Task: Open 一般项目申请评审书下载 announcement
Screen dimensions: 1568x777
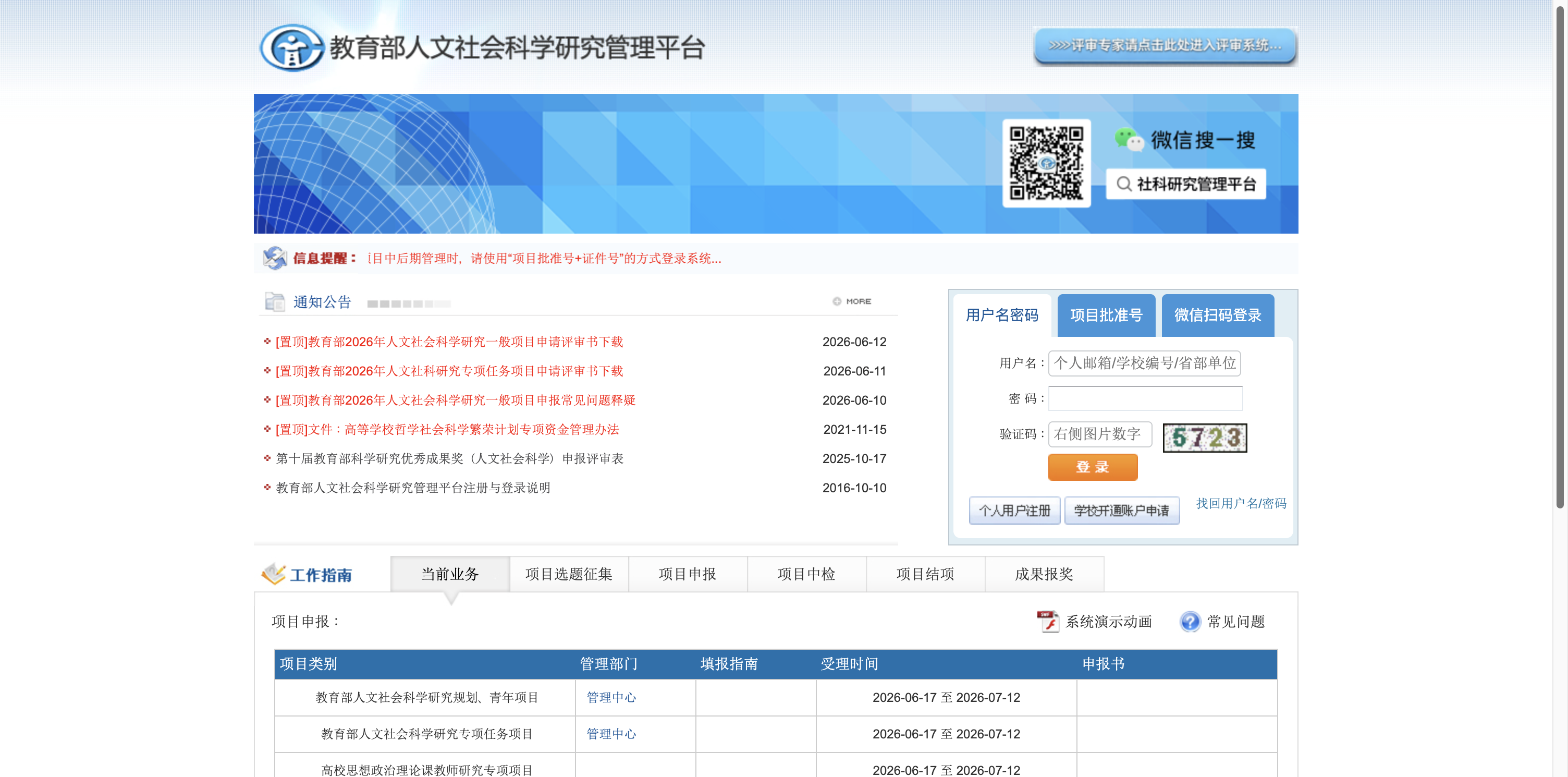Action: [x=449, y=342]
